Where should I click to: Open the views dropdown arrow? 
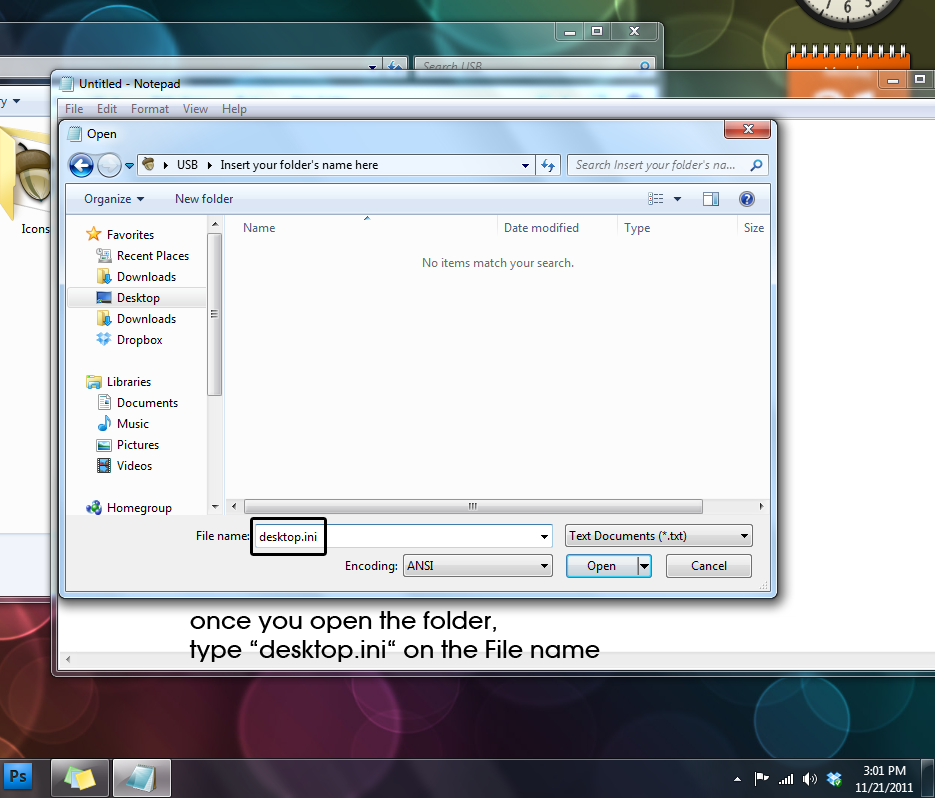coord(676,198)
